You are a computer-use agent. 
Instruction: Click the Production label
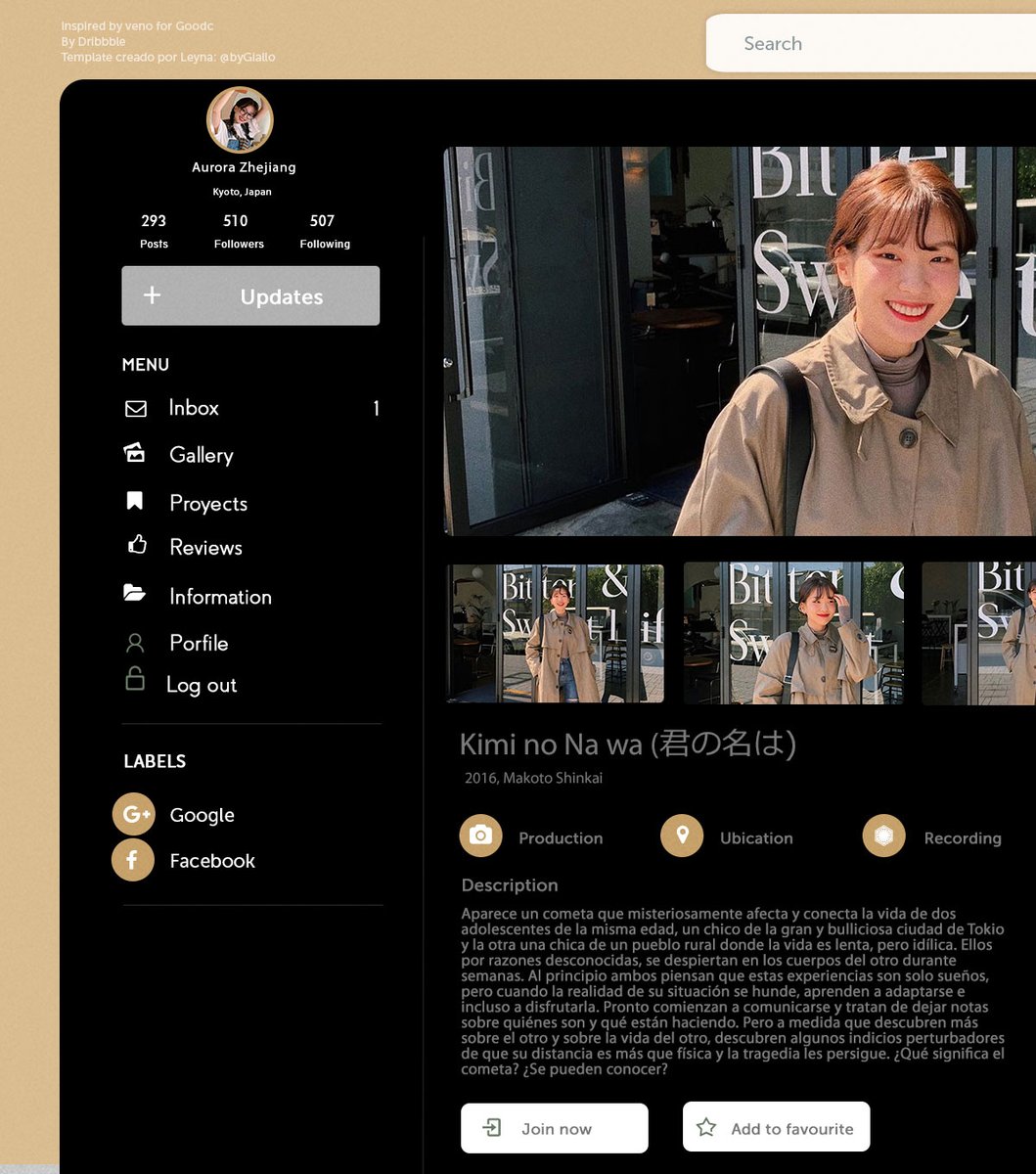tap(561, 838)
